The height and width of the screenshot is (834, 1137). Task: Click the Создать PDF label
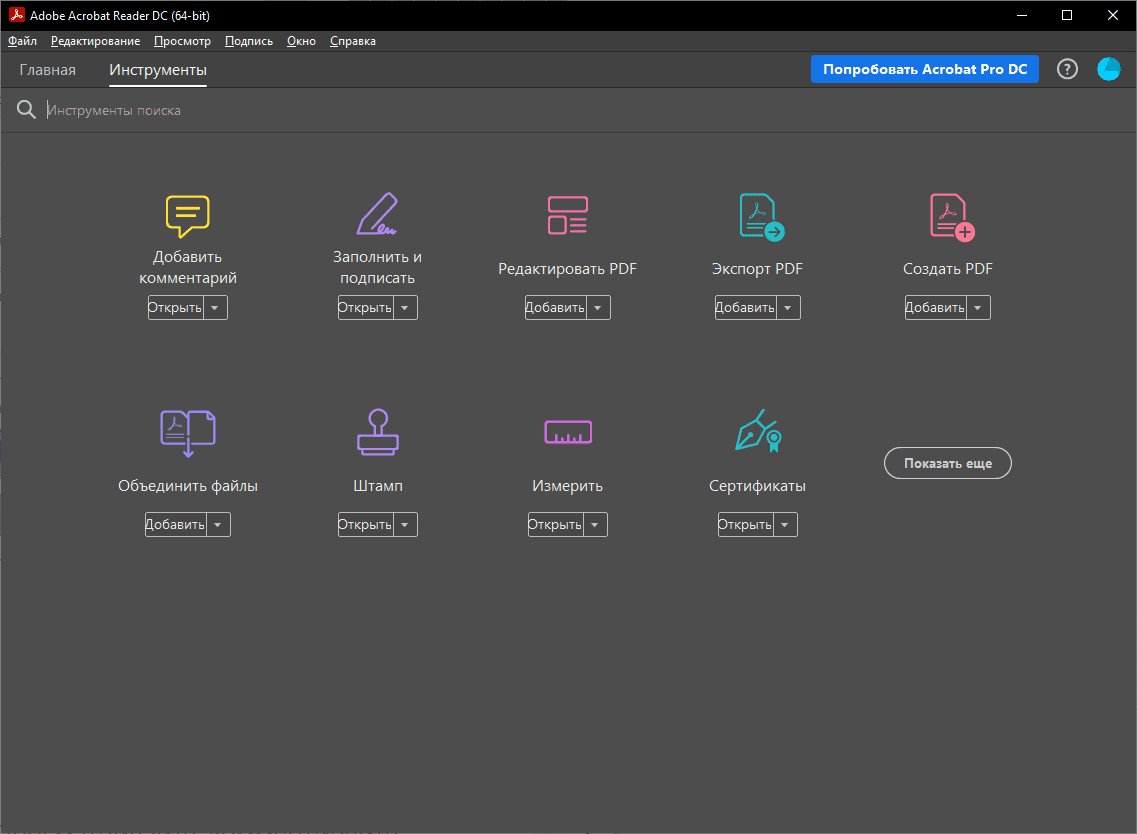click(x=948, y=269)
